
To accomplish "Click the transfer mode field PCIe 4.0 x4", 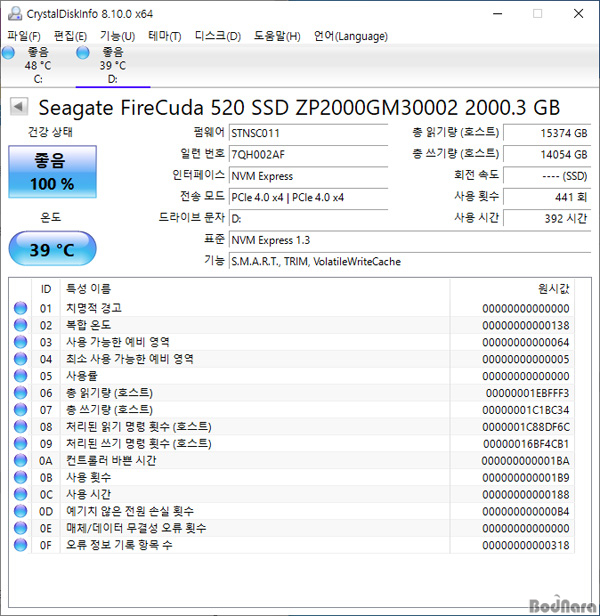I will [x=308, y=197].
